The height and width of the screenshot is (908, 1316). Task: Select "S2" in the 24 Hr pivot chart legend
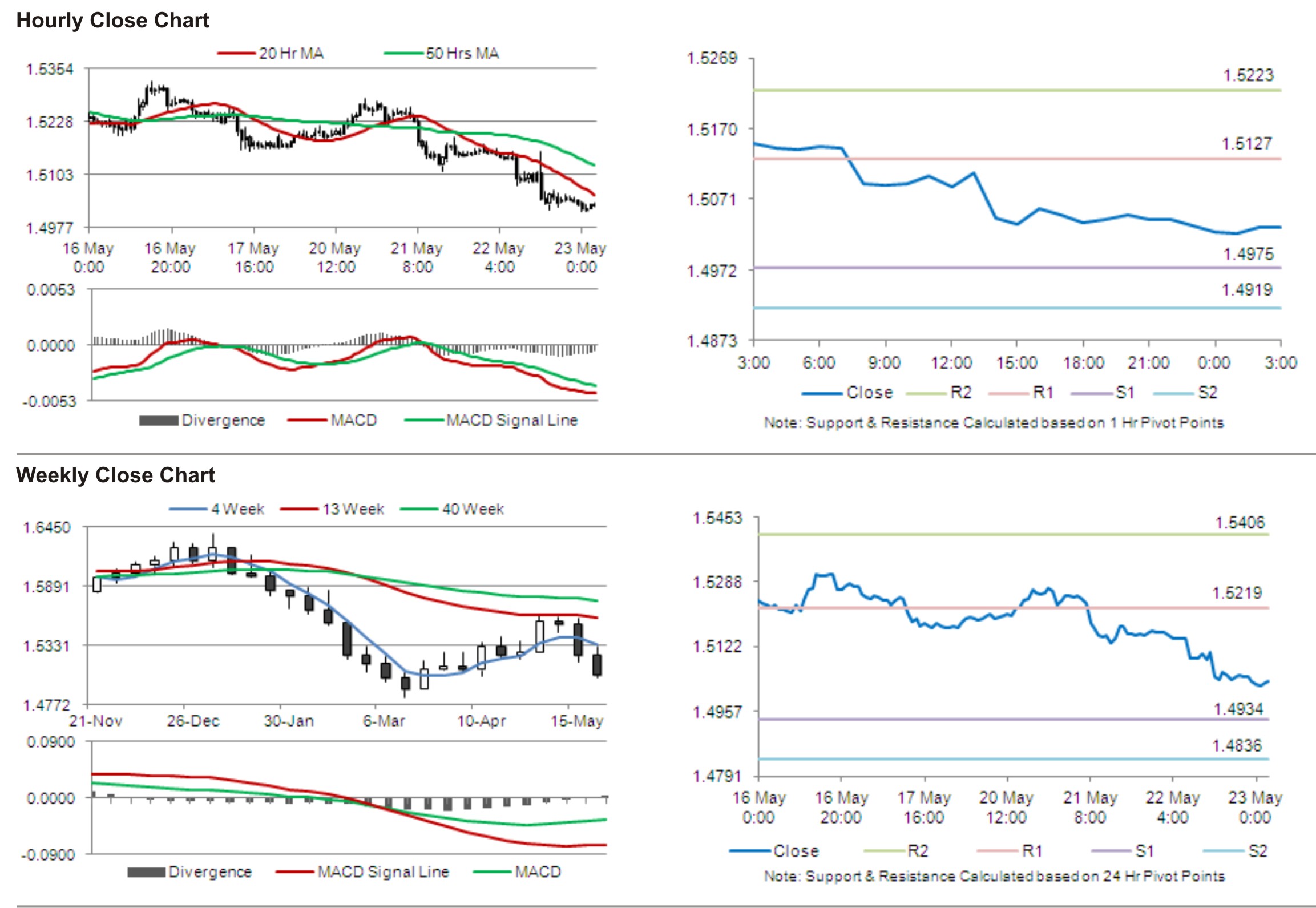click(x=1258, y=851)
